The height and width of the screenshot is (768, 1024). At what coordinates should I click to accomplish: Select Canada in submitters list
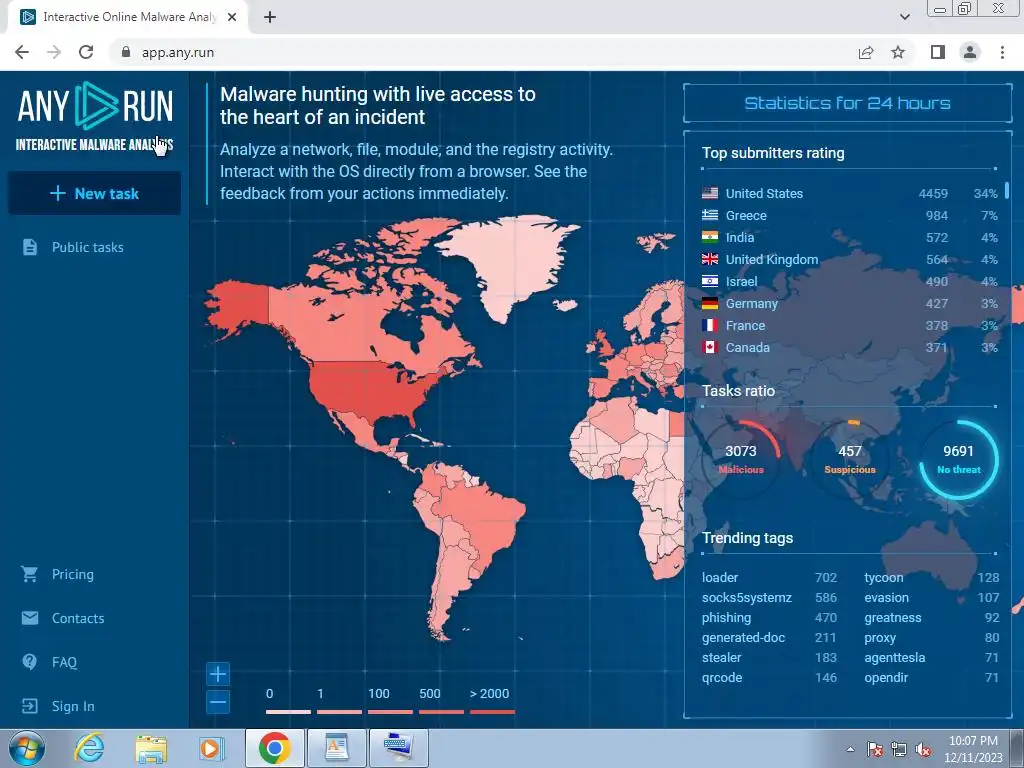849,347
